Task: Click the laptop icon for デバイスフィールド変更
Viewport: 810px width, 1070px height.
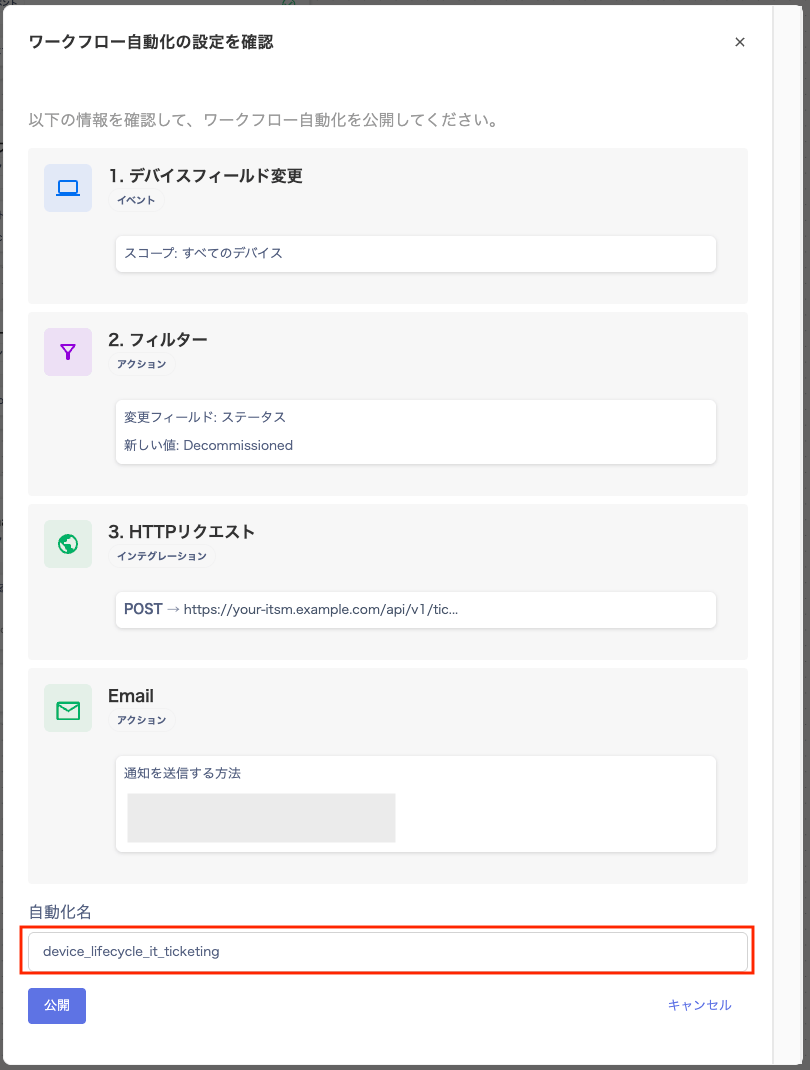Action: [x=68, y=188]
